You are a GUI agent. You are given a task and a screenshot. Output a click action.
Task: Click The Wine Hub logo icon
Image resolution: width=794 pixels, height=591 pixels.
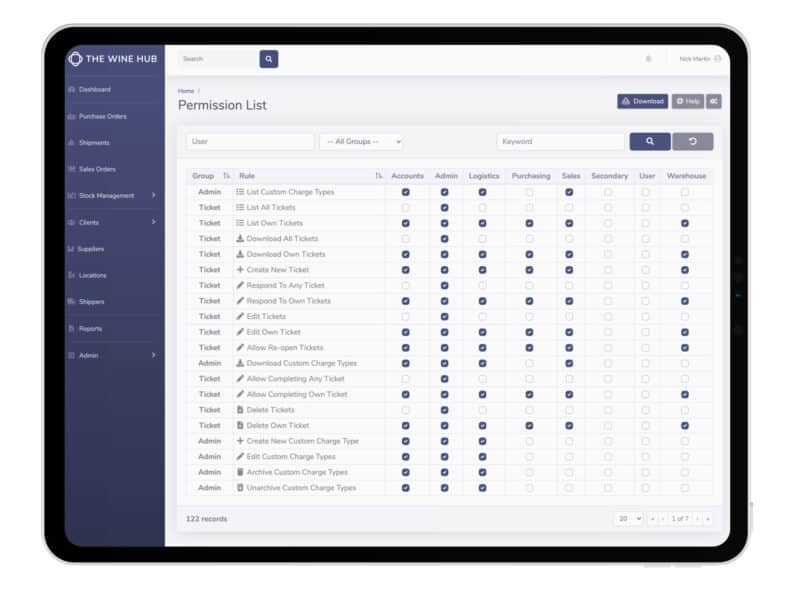pos(75,59)
